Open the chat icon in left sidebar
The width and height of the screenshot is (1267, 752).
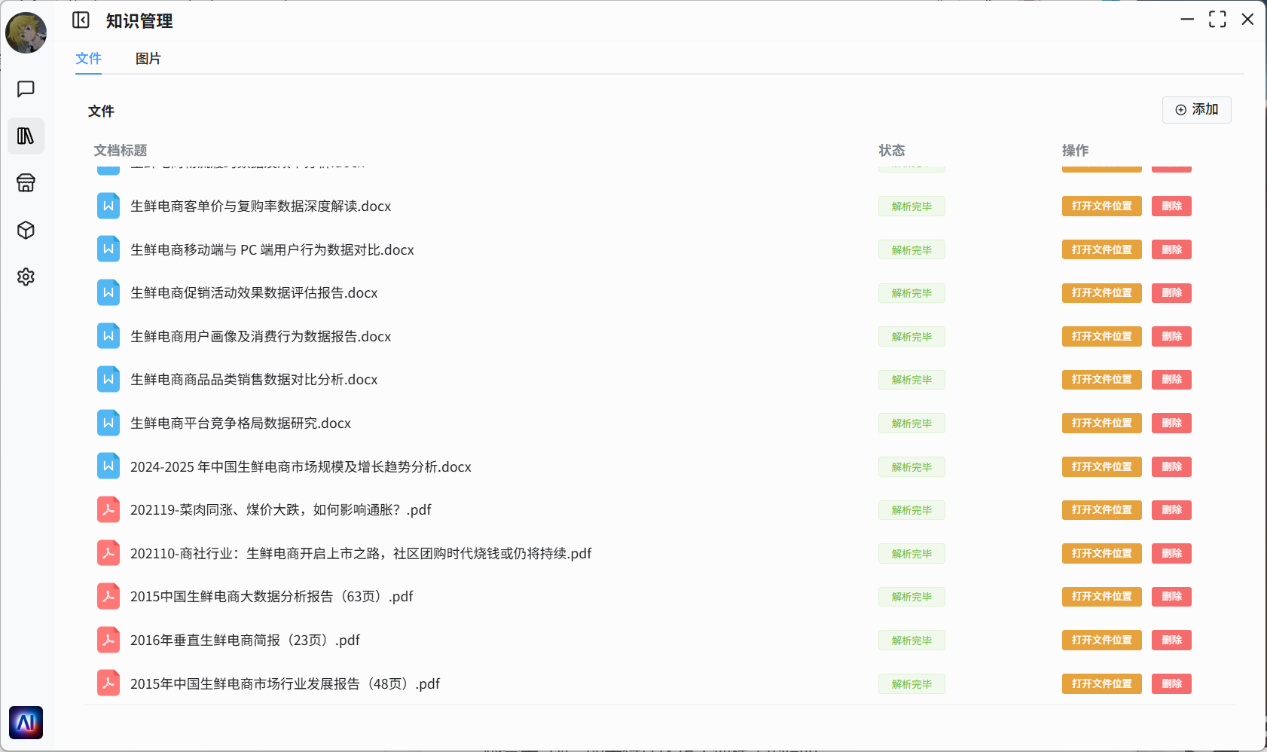pyautogui.click(x=26, y=89)
